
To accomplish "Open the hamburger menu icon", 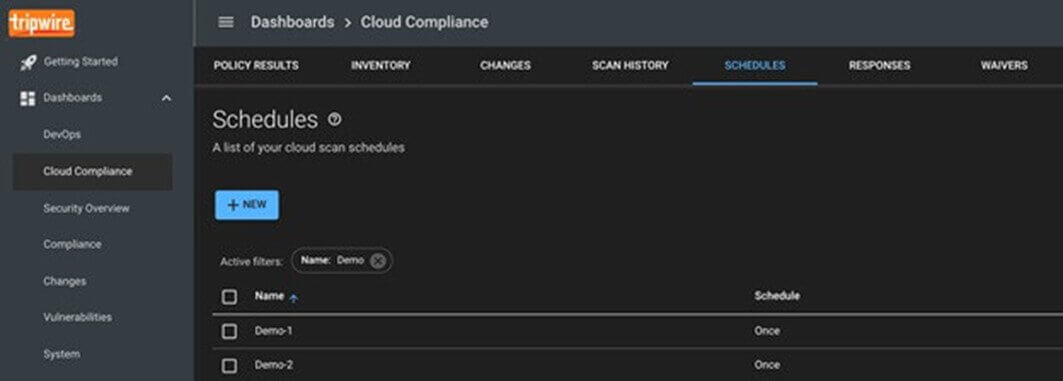I will [x=226, y=22].
